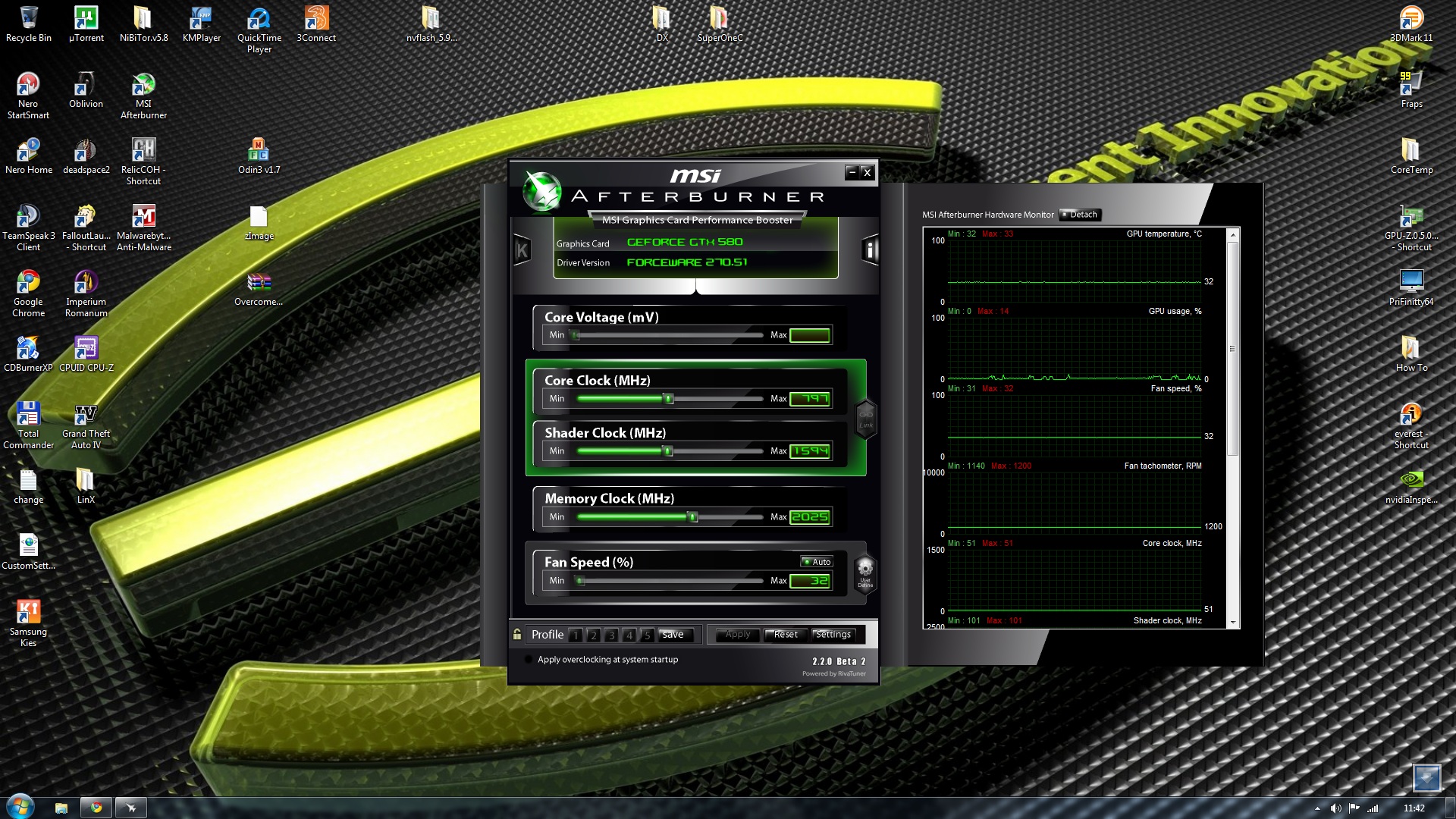Open the fan User Define gear icon
Screen dimensions: 1456x819
[x=865, y=573]
